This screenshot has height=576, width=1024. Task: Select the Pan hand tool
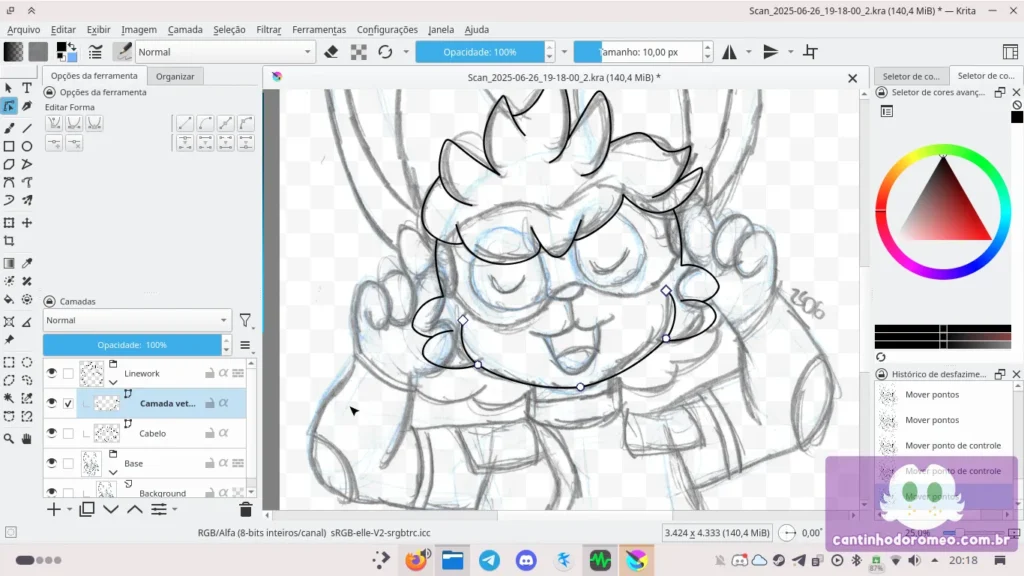click(x=27, y=438)
